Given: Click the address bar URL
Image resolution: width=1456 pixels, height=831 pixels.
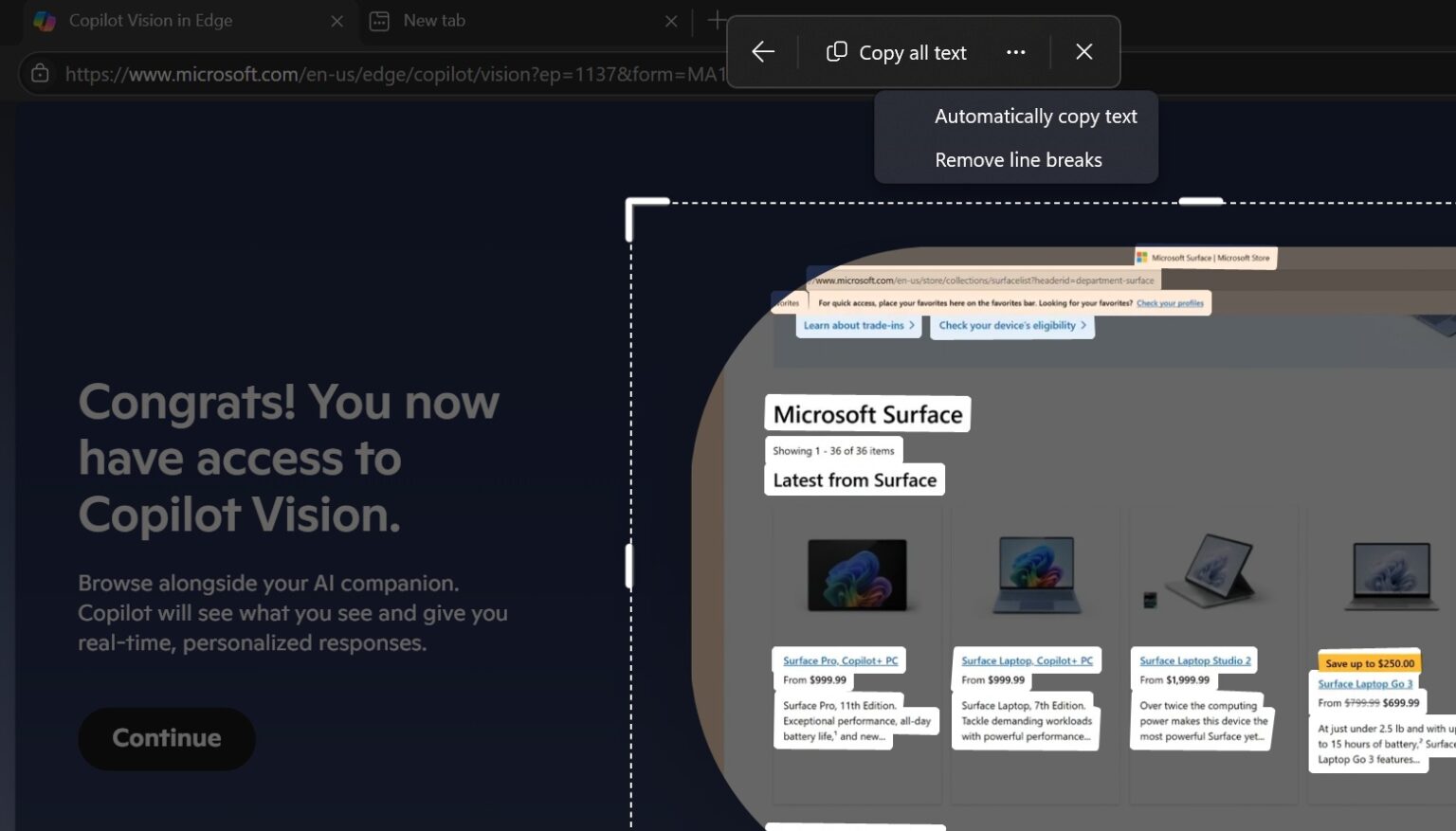Looking at the screenshot, I should (x=379, y=73).
